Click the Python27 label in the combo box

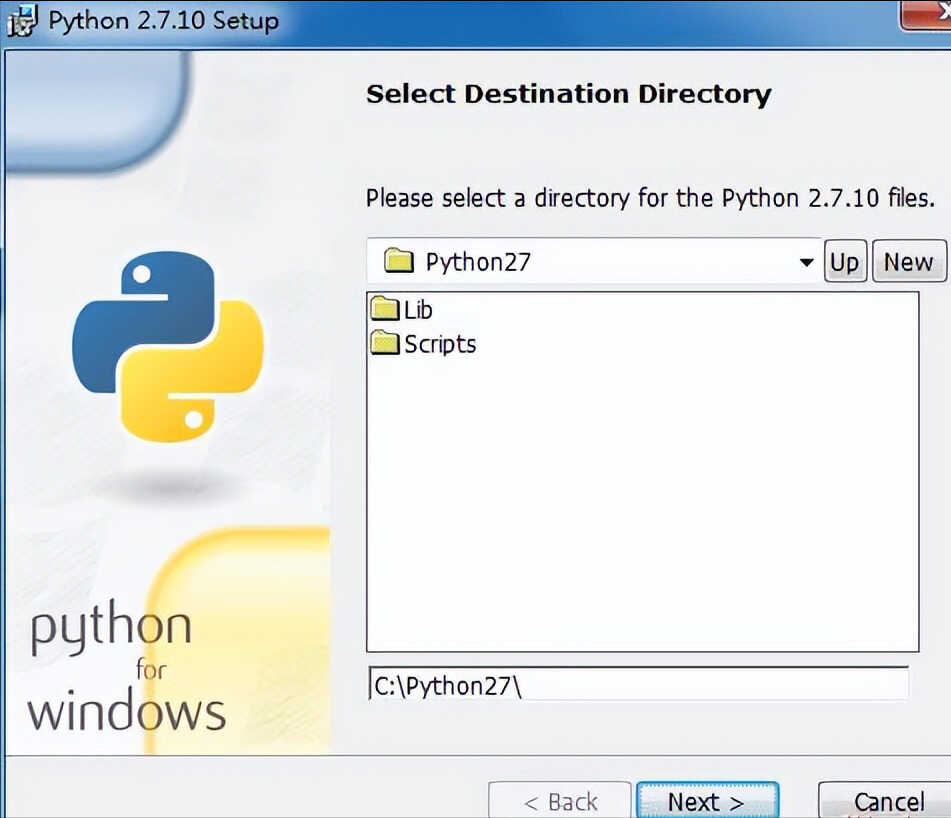click(478, 262)
